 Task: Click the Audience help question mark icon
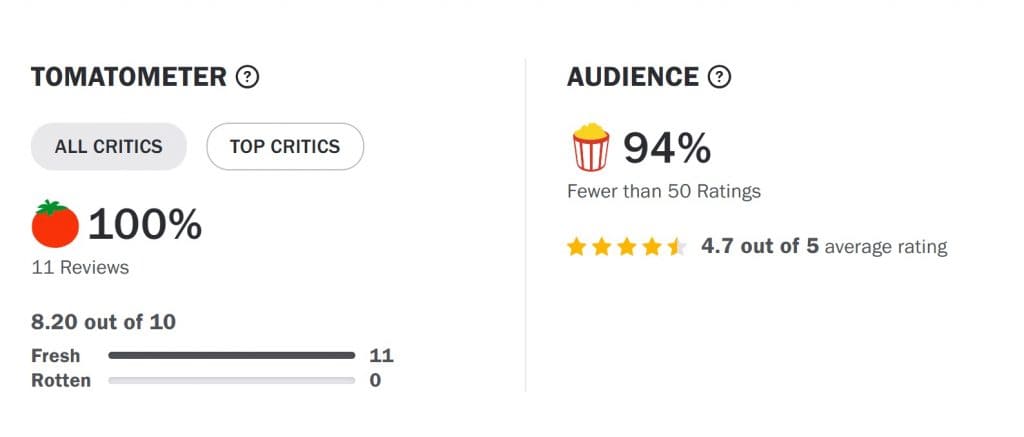tap(720, 77)
